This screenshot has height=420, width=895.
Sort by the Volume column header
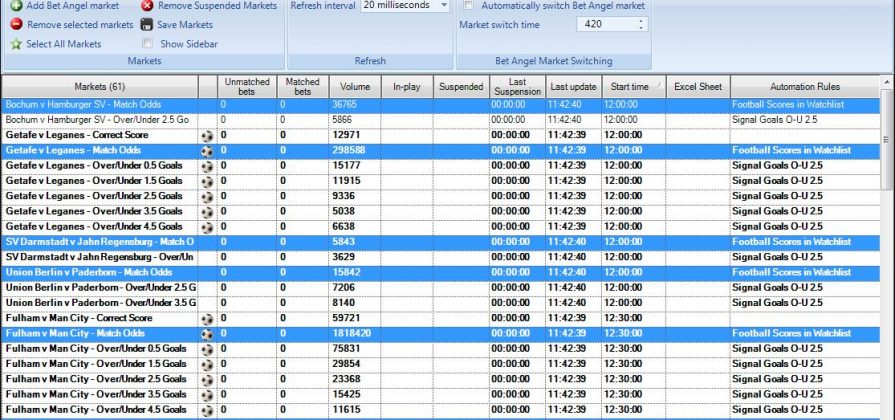[354, 87]
